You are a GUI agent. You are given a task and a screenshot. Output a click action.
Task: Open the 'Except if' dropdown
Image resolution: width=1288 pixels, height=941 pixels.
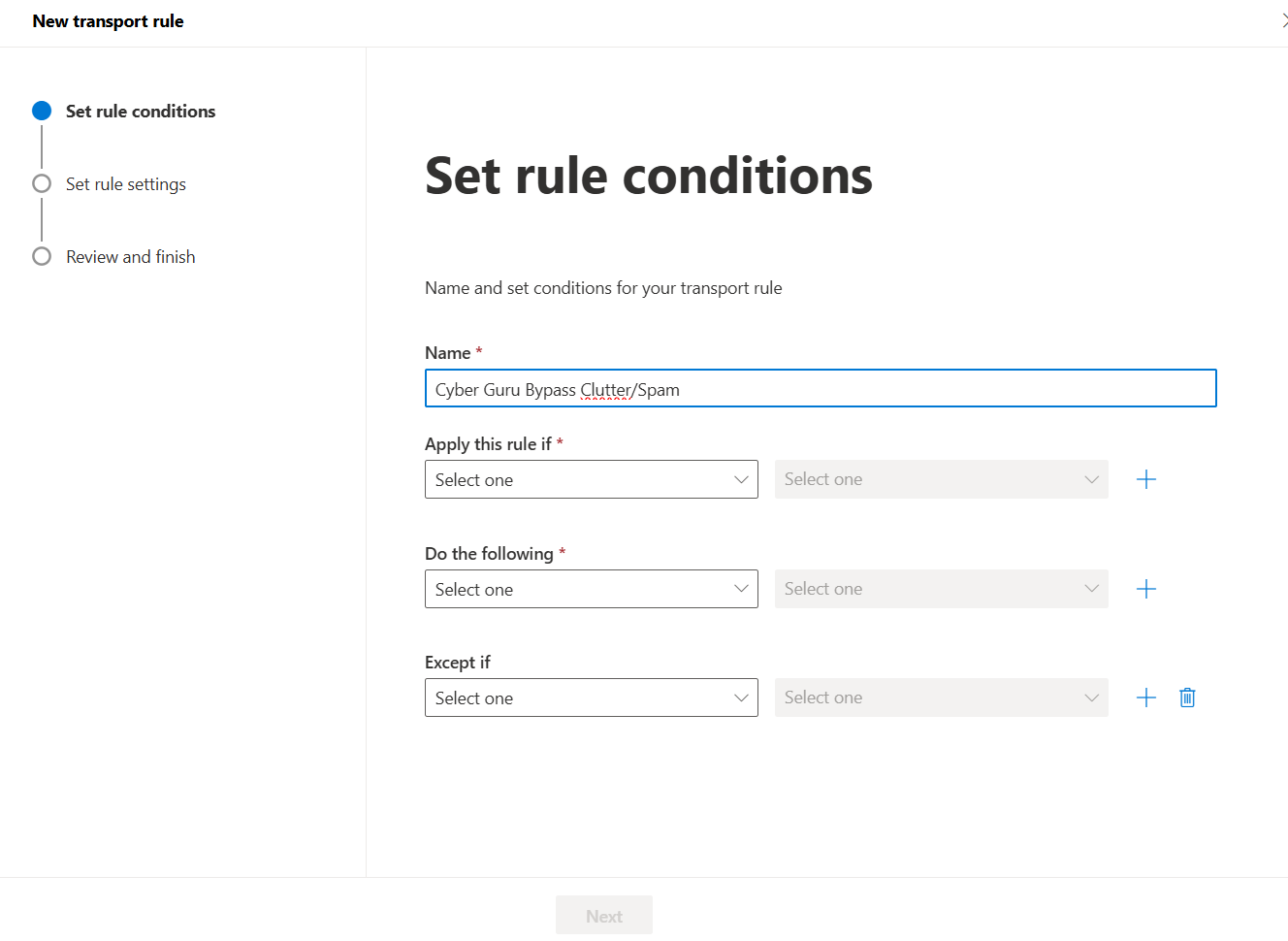pos(592,698)
